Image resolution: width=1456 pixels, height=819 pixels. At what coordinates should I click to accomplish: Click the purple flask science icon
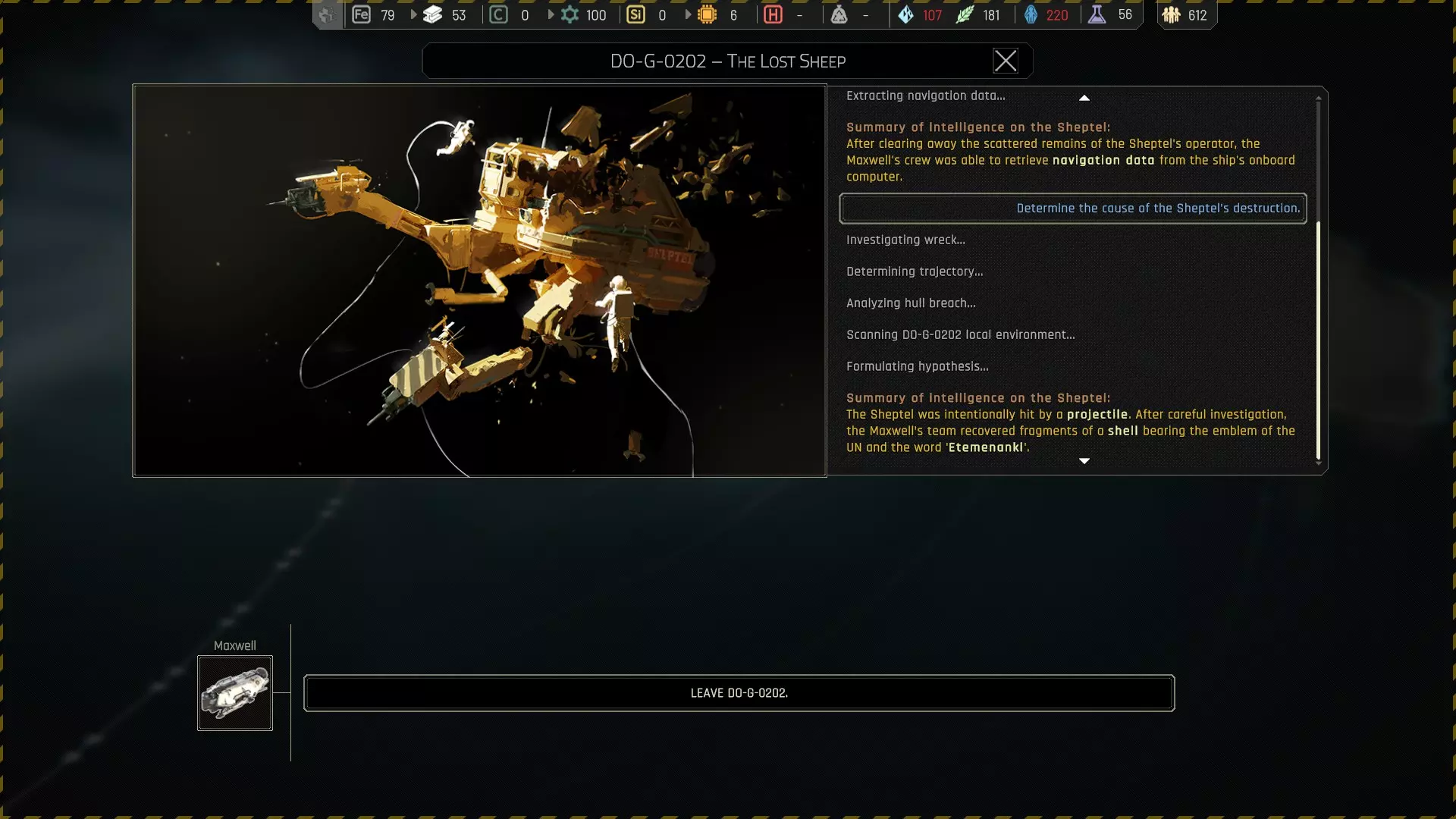point(1097,15)
